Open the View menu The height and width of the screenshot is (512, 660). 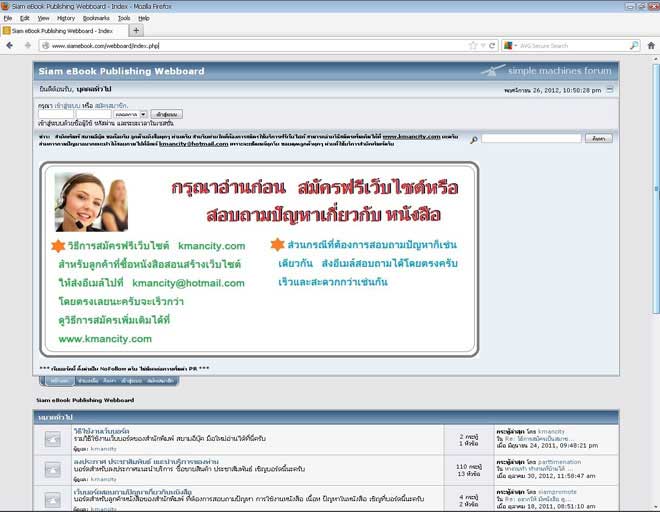[x=43, y=18]
